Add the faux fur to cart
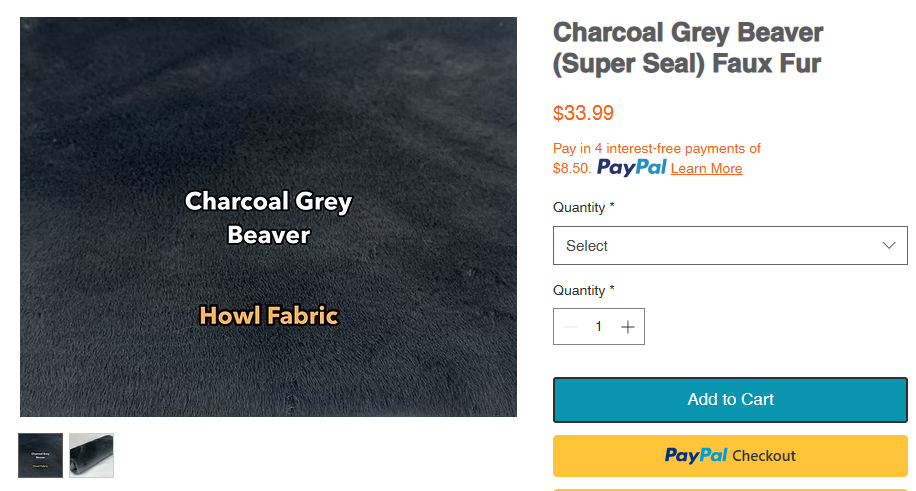The width and height of the screenshot is (916, 491). (730, 400)
